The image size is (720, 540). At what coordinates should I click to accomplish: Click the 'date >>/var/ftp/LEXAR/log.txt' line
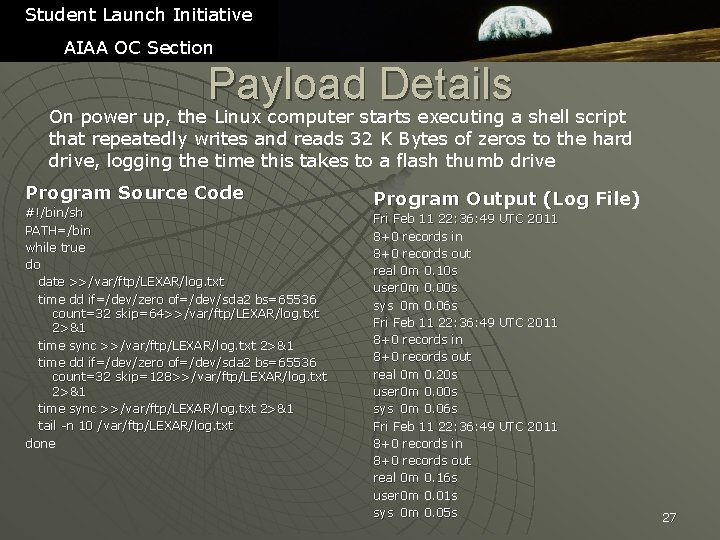click(131, 281)
